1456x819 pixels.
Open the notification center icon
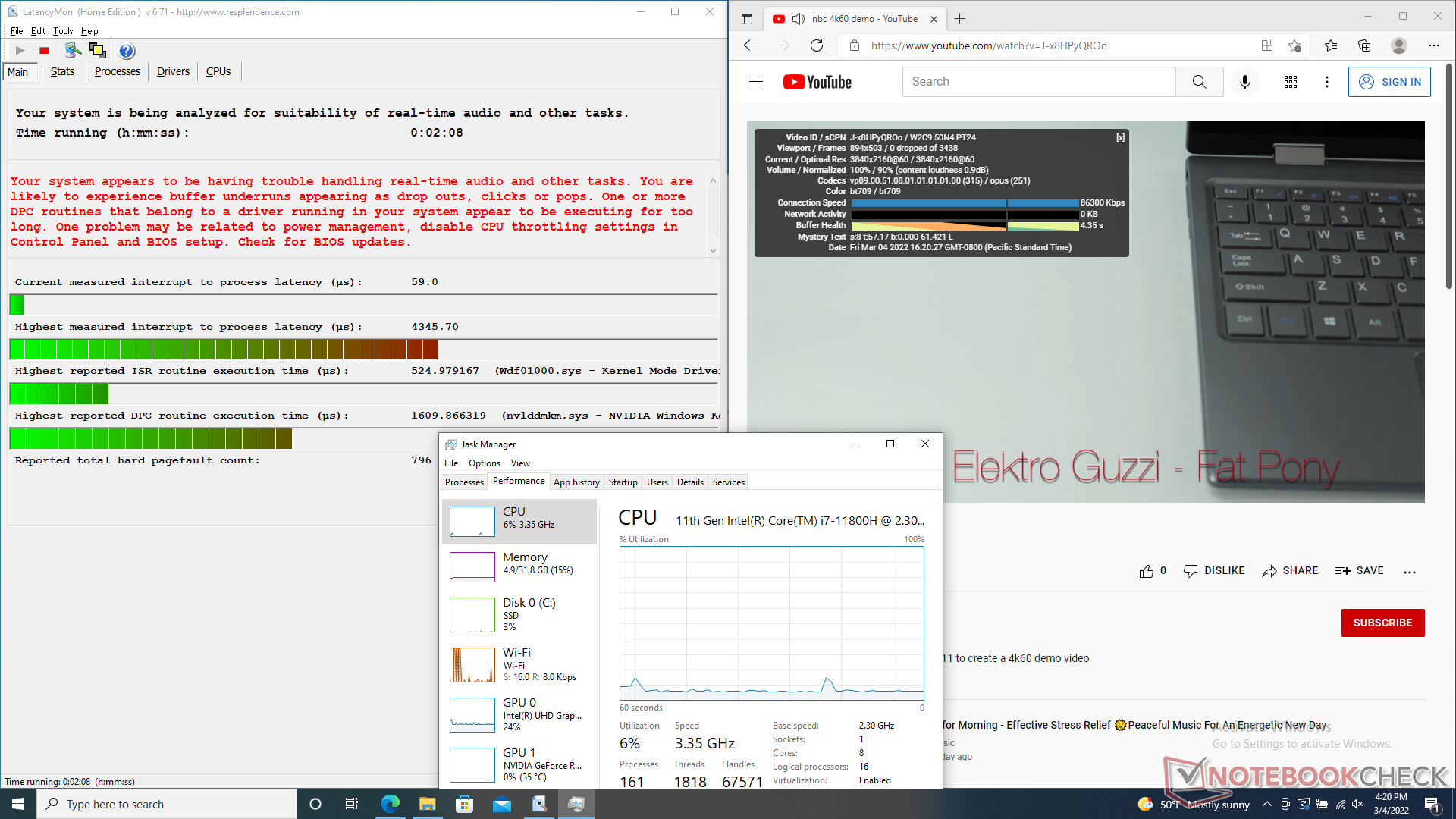click(1432, 804)
